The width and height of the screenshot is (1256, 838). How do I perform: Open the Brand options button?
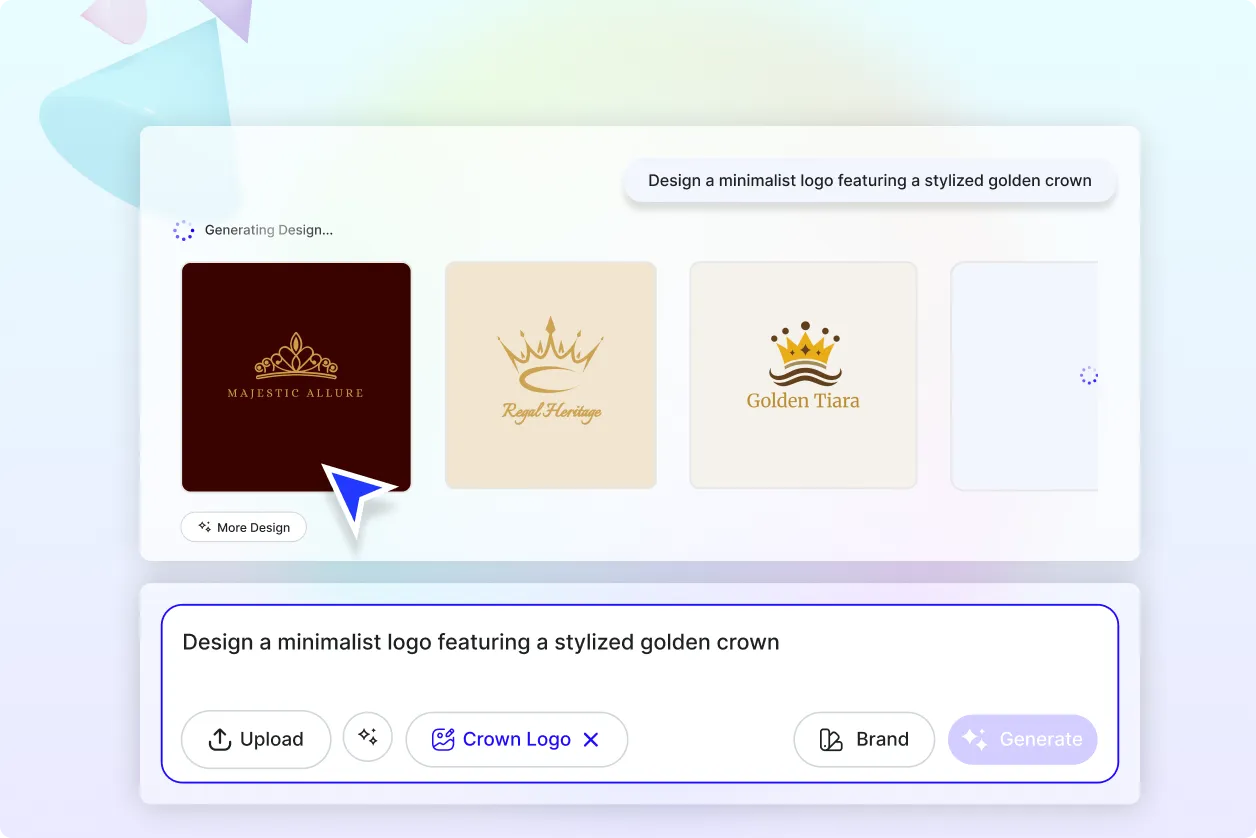(864, 739)
